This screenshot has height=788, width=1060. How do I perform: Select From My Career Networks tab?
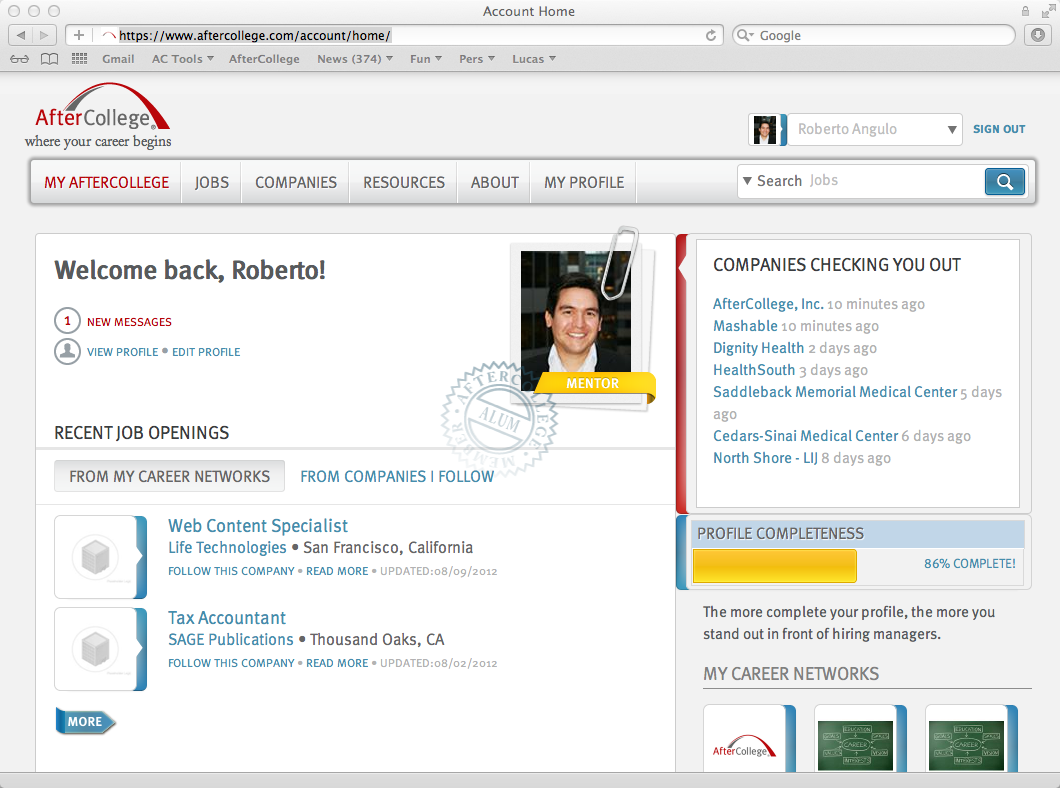(170, 476)
